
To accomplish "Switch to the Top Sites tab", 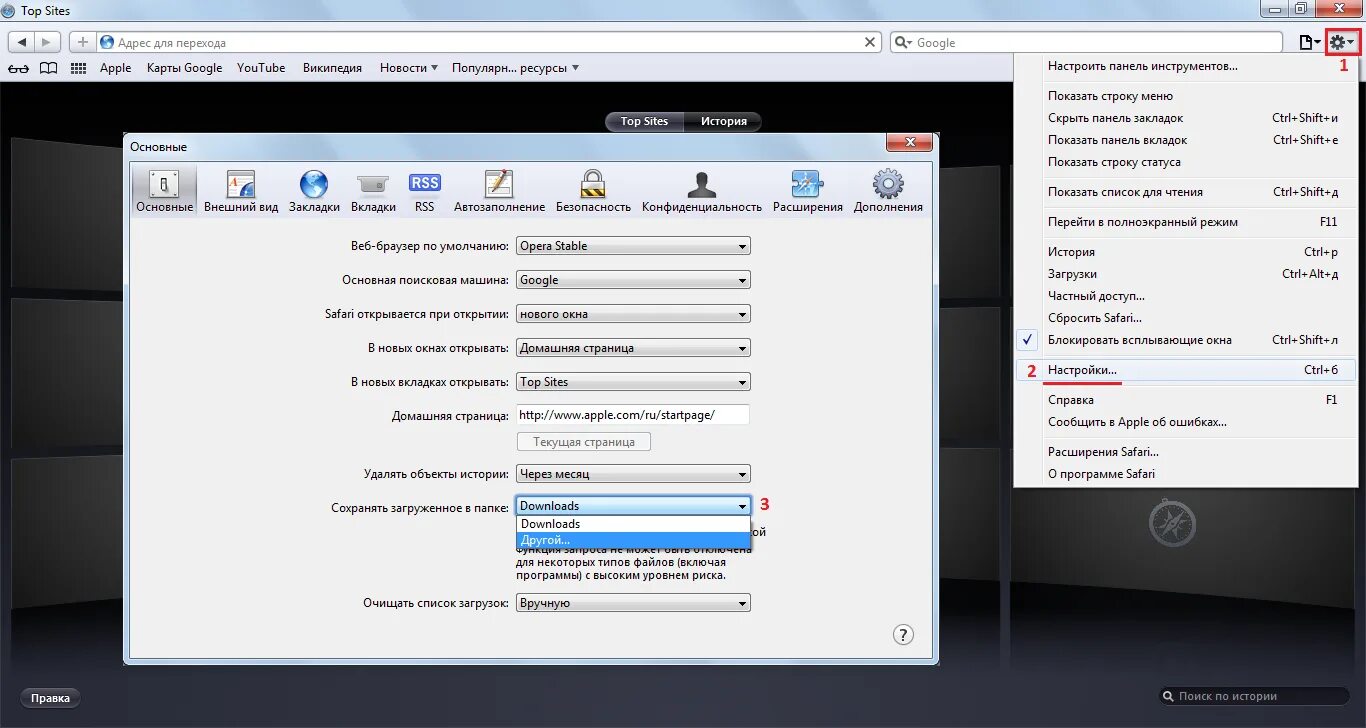I will click(x=644, y=121).
